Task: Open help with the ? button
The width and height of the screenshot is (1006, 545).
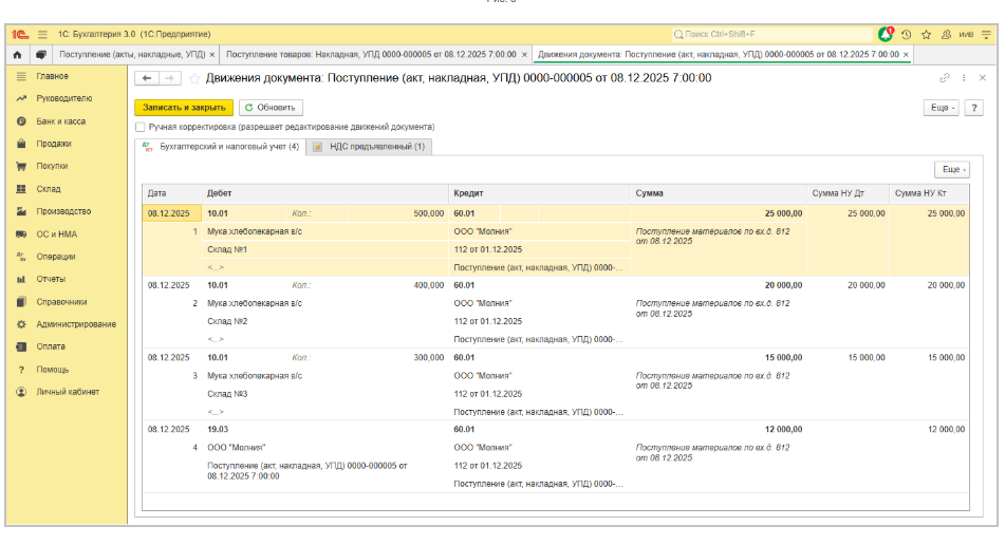Action: (x=974, y=108)
